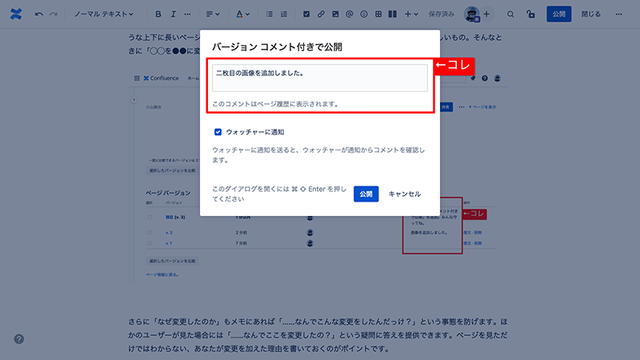Toggle italic formatting
Screen dimensions: 640x360
173,14
